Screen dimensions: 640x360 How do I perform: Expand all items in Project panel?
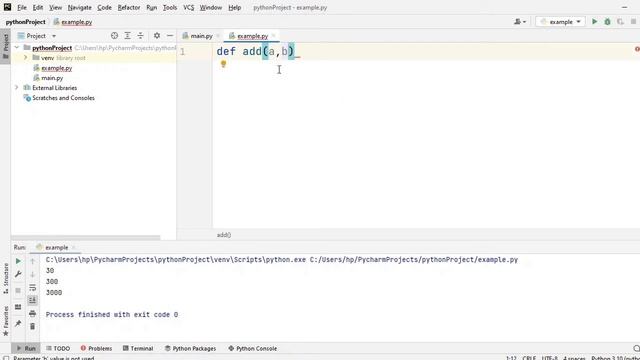[x=127, y=36]
